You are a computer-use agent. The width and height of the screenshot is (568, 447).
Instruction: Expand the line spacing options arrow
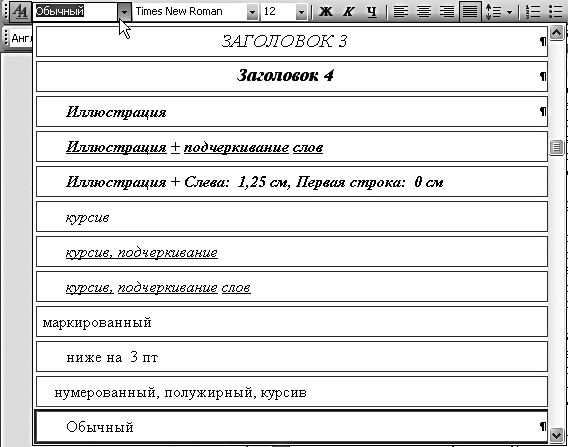click(509, 12)
